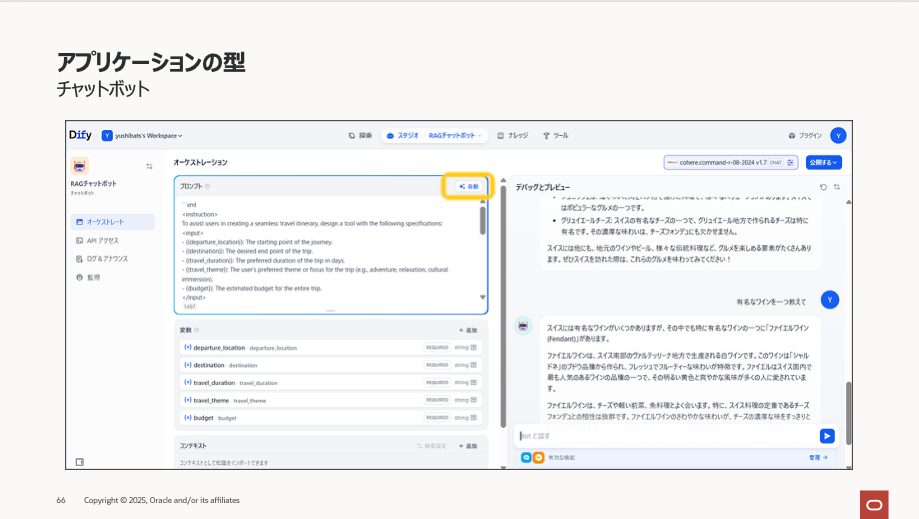Screen dimensions: 919x519
Task: Select the travel_duration variable row
Action: click(x=331, y=383)
